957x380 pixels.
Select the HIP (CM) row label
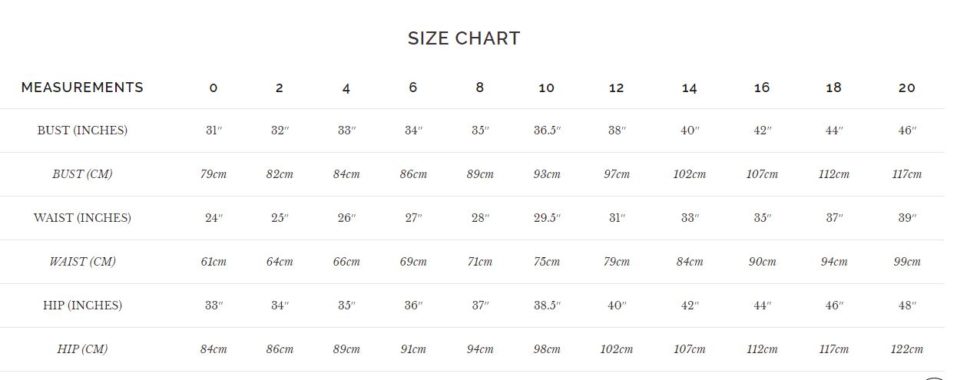click(x=82, y=350)
